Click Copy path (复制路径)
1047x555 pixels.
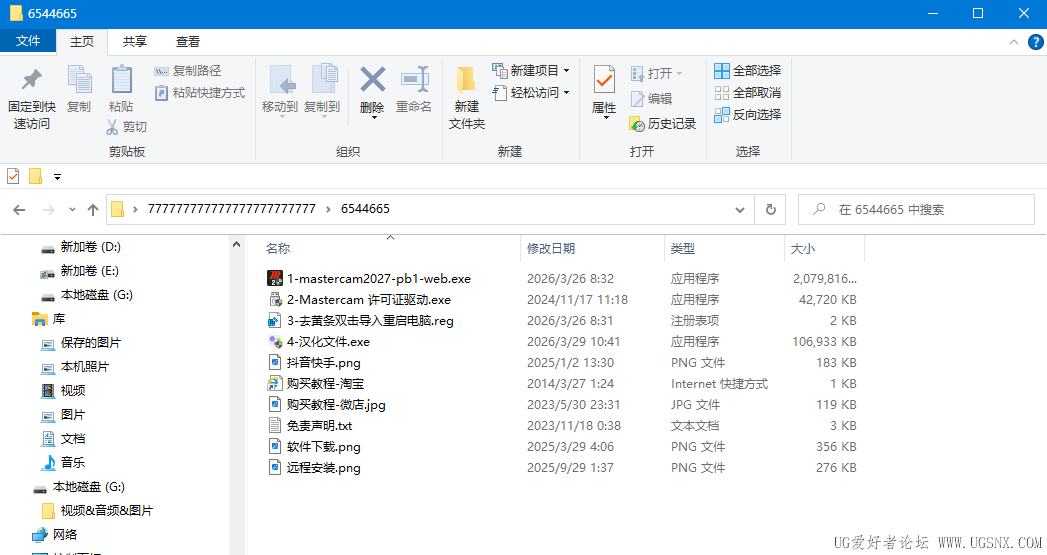point(188,71)
